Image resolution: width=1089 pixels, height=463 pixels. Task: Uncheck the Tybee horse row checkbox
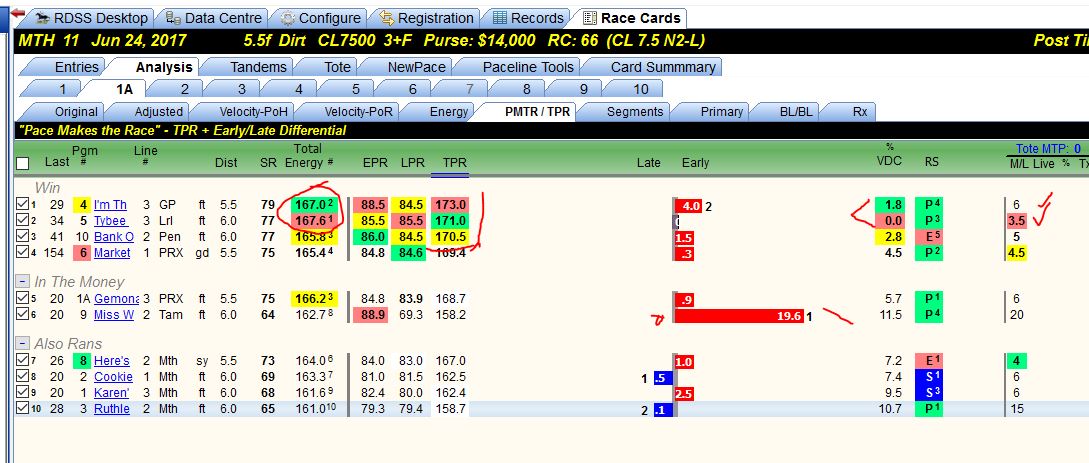[22, 221]
